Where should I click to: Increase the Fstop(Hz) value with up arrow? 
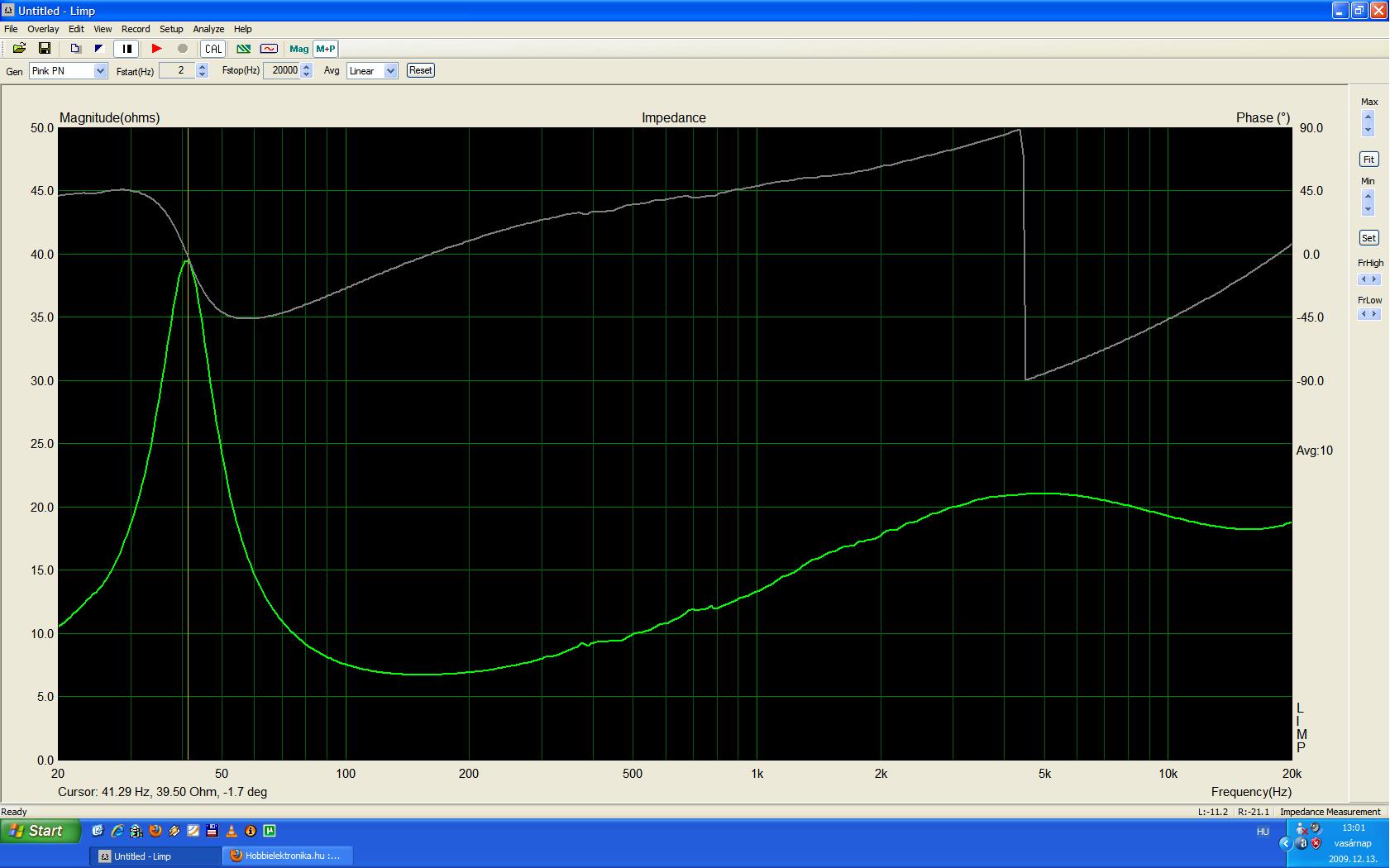point(307,67)
